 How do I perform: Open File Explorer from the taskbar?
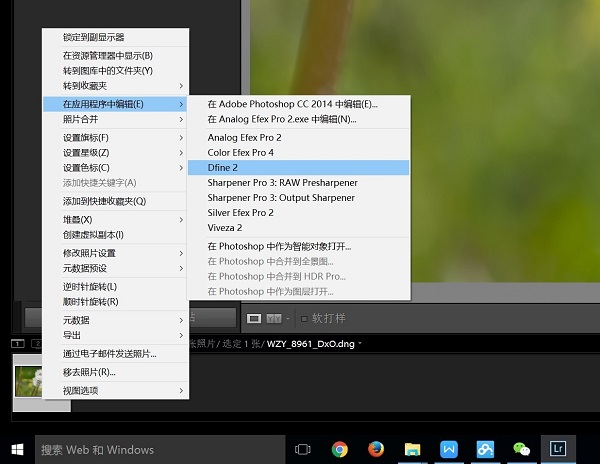tap(412, 449)
